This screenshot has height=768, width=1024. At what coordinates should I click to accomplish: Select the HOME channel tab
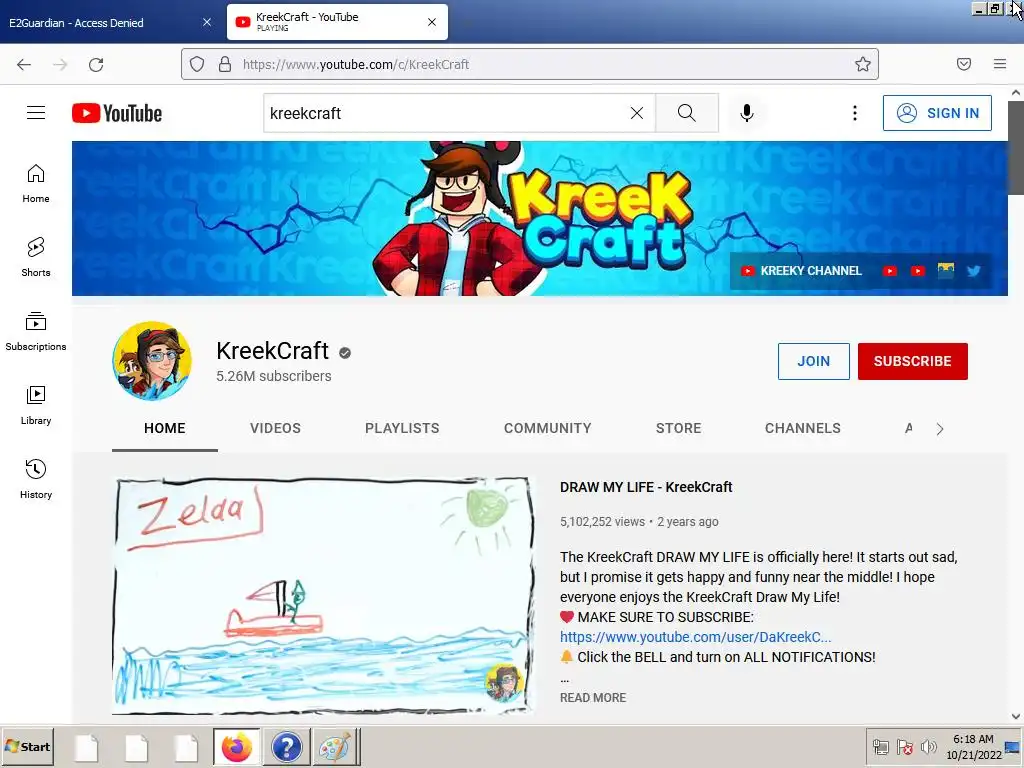tap(165, 428)
